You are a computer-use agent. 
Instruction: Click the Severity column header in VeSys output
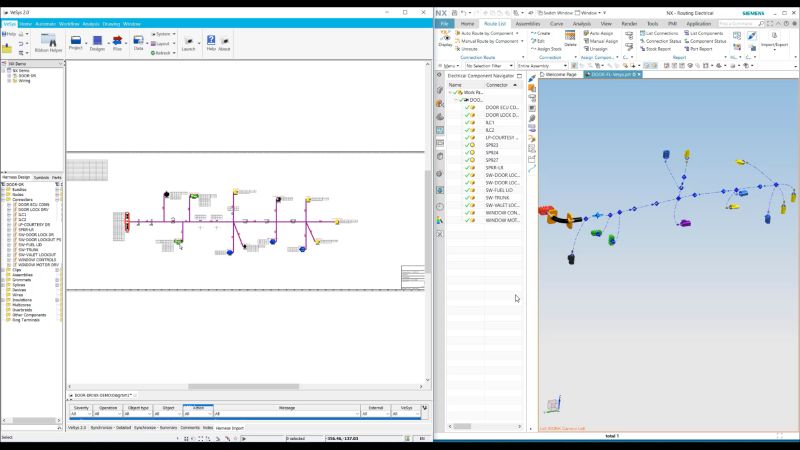(81, 408)
